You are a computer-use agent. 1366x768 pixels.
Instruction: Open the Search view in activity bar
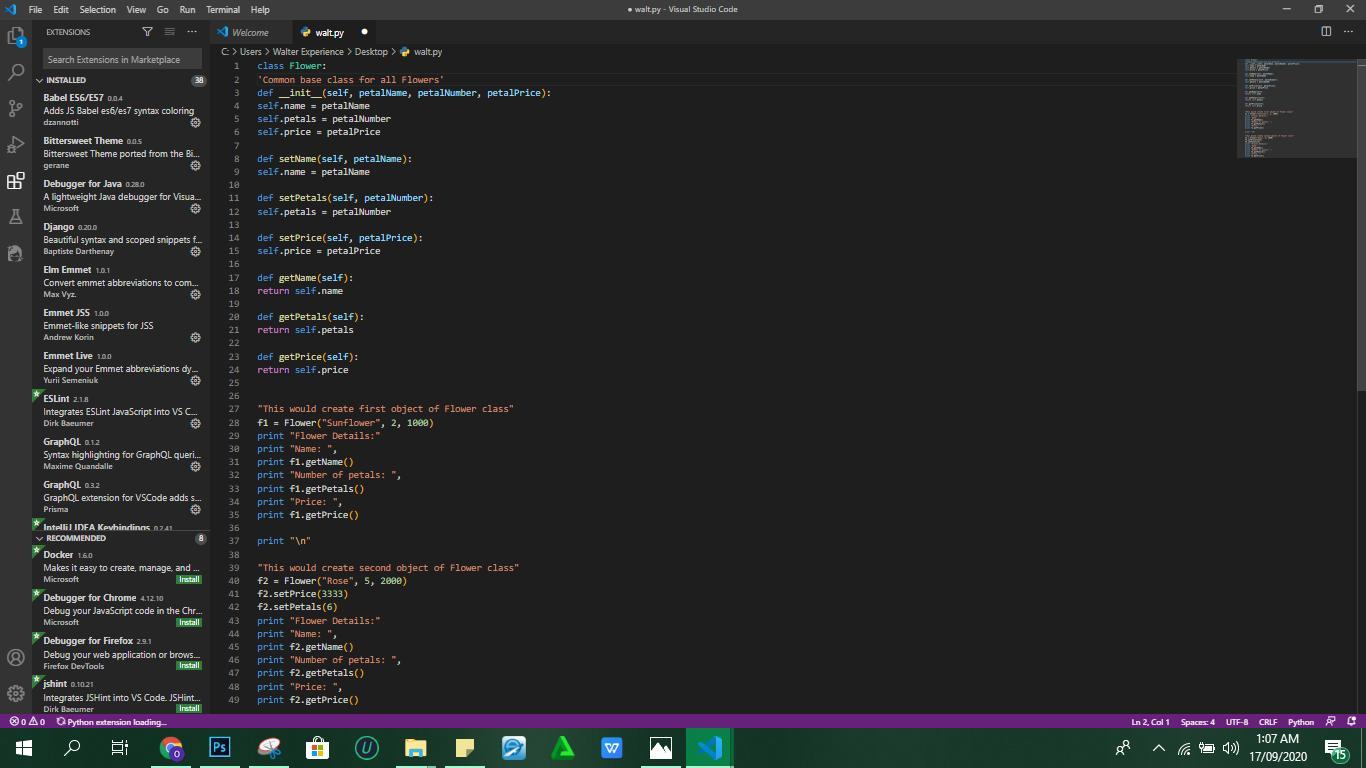click(x=15, y=73)
